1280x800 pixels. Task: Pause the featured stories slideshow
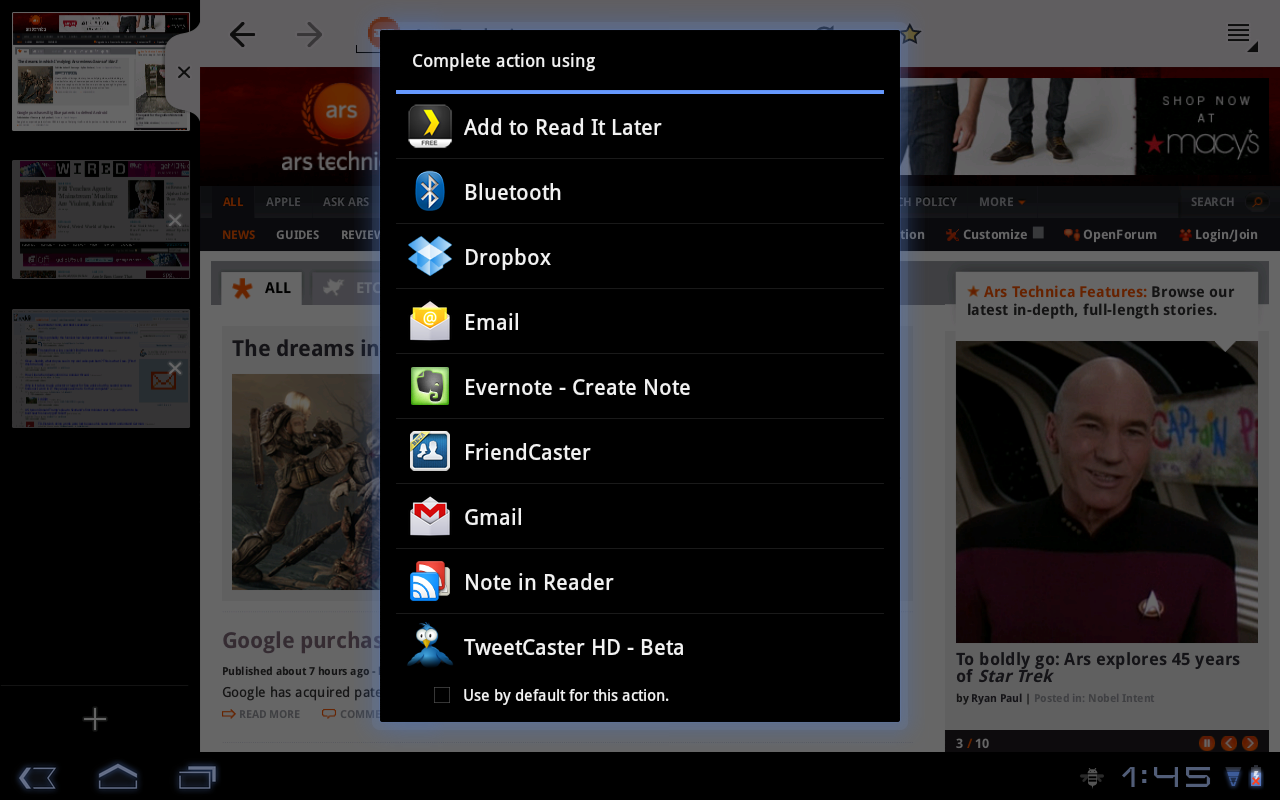tap(1207, 743)
